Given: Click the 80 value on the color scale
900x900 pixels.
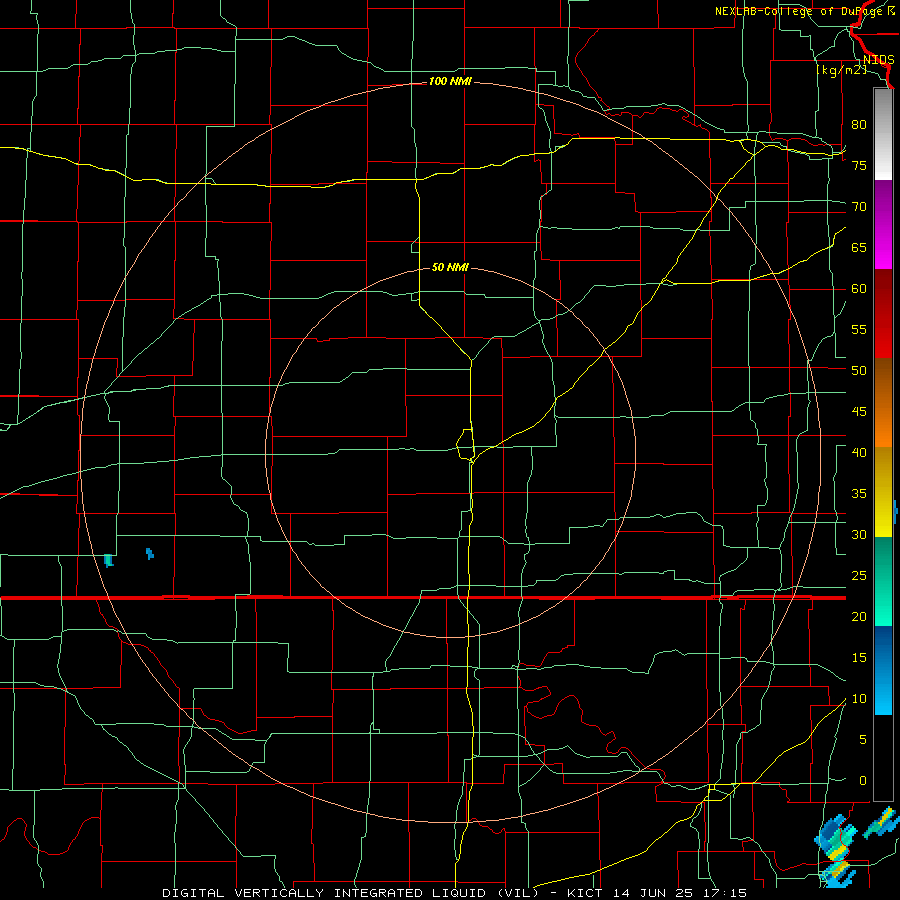Looking at the screenshot, I should point(859,125).
